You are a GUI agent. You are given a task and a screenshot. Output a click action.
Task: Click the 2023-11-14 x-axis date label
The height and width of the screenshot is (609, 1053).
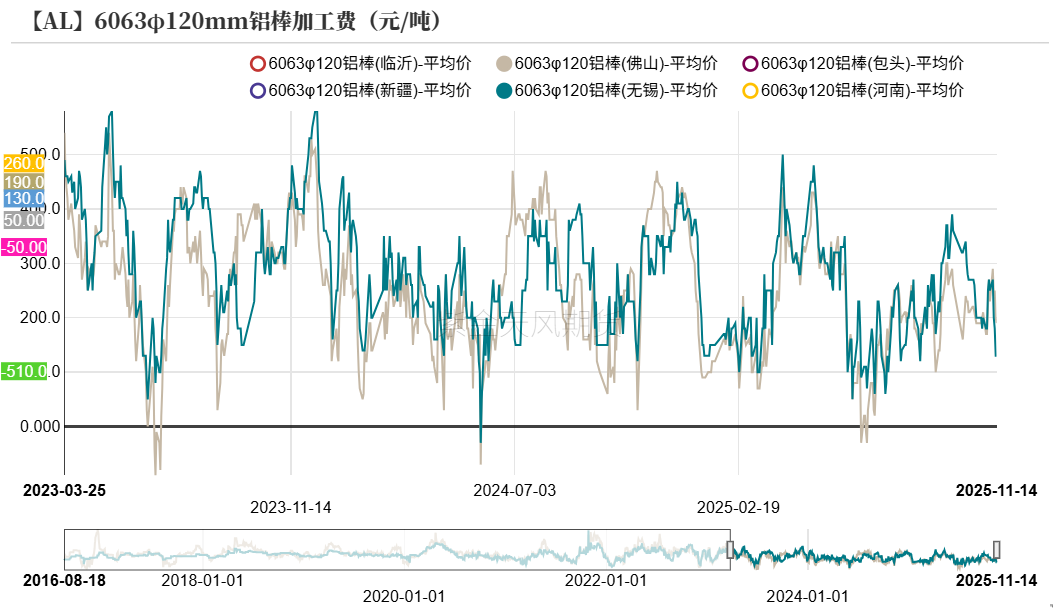tap(290, 507)
